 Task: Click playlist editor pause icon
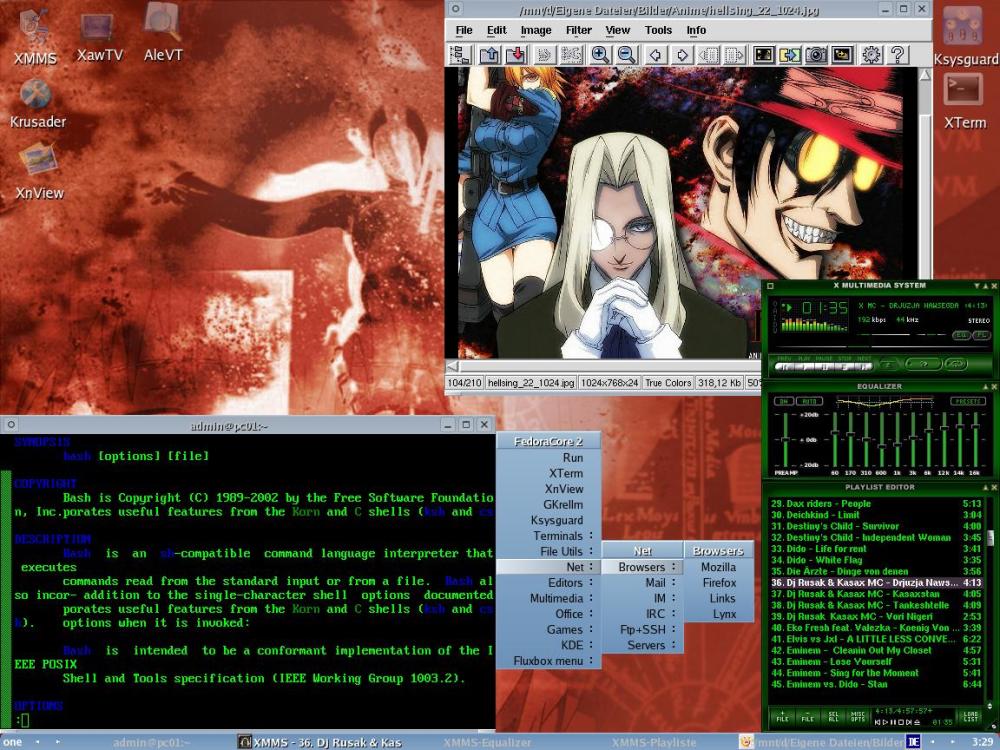click(x=893, y=723)
